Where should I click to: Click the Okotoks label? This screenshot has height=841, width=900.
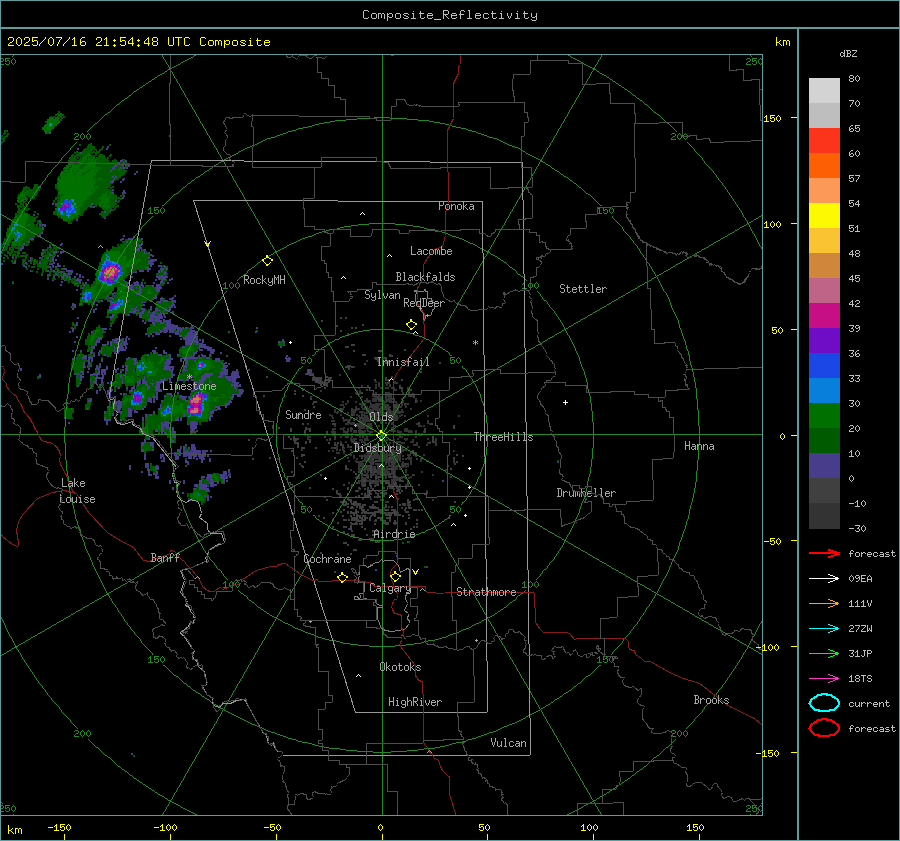tap(400, 667)
